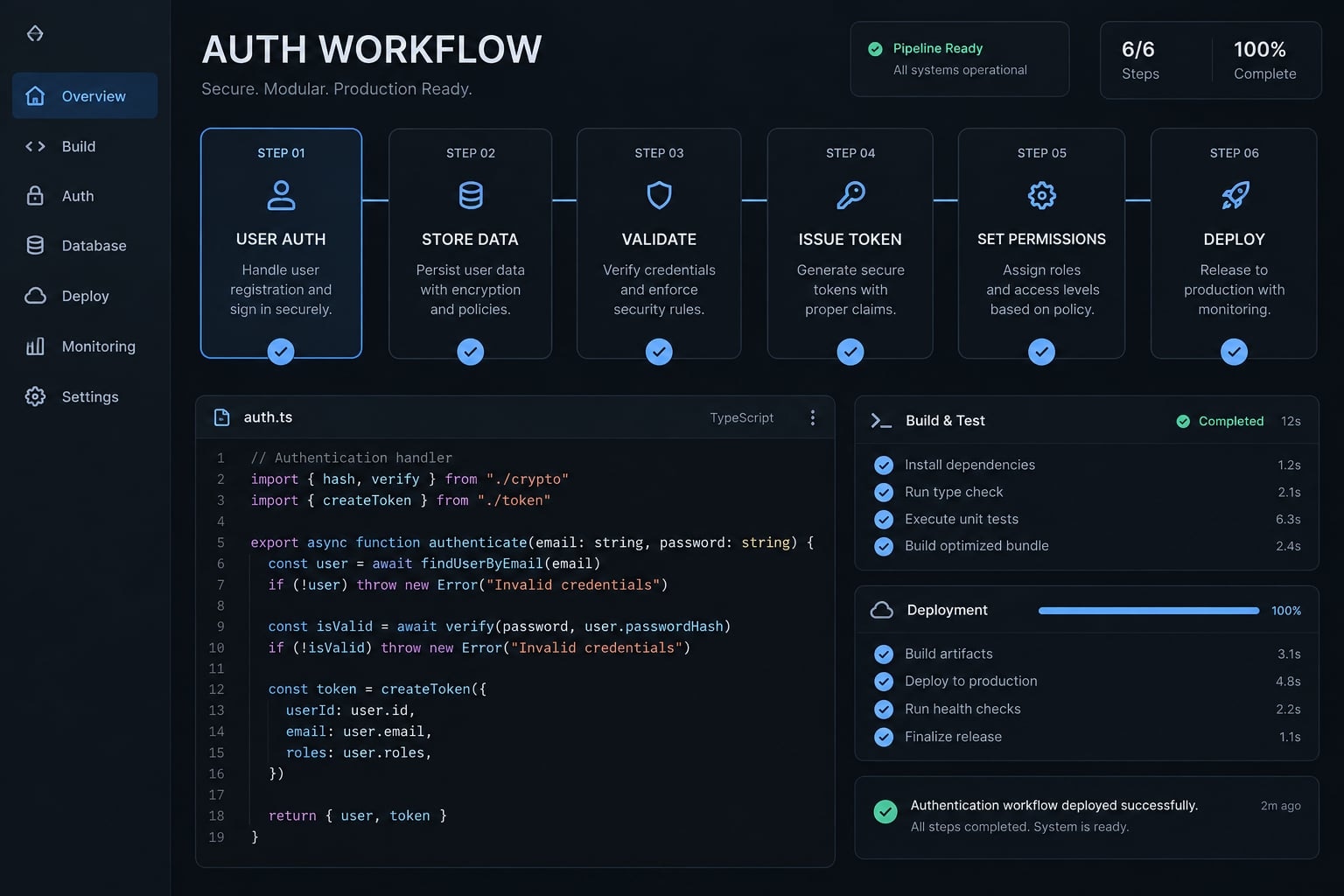Click the checkmark under Issue Token card
This screenshot has width=1344, height=896.
click(850, 352)
